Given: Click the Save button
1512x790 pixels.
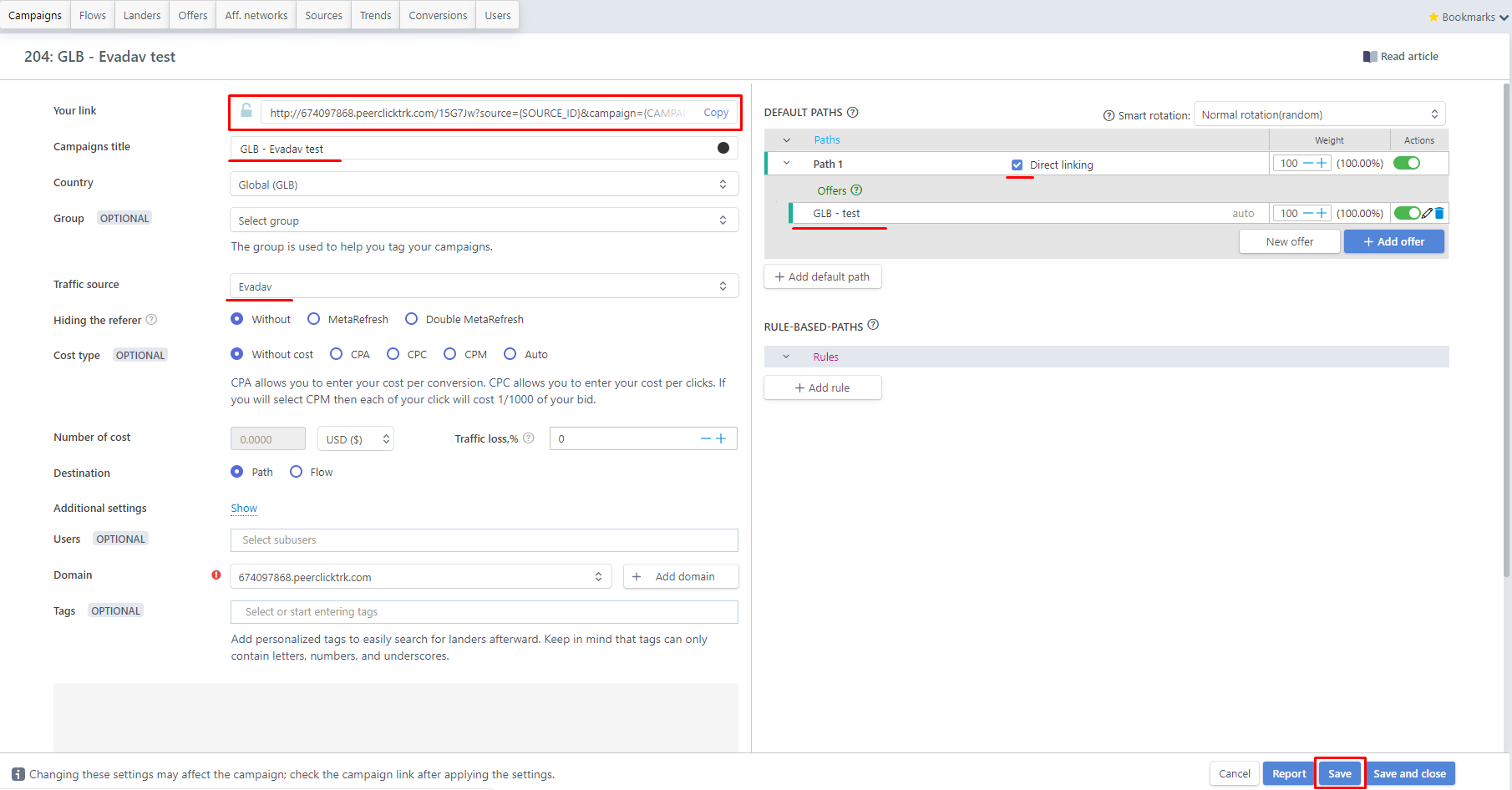Looking at the screenshot, I should [x=1340, y=773].
